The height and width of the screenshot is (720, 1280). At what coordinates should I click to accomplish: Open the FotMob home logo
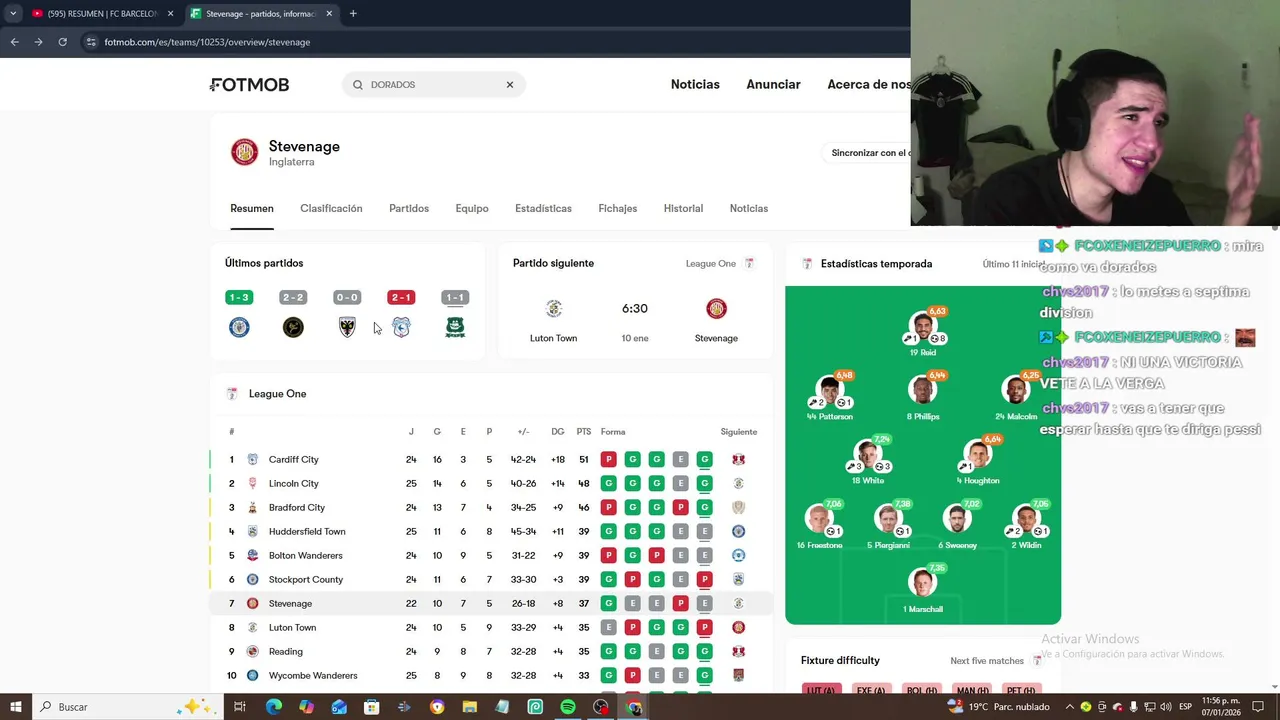tap(249, 85)
